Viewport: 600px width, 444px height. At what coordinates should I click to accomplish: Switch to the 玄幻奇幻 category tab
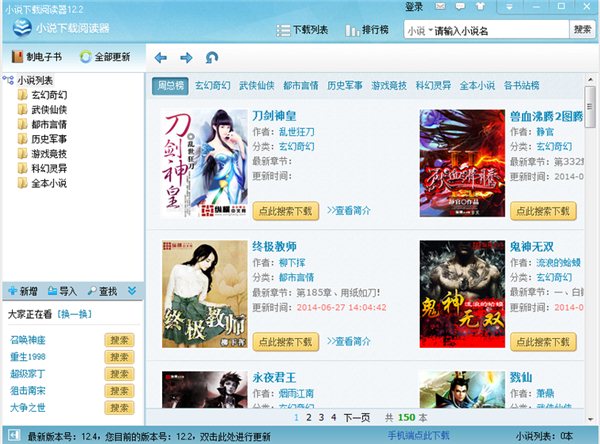tap(213, 86)
